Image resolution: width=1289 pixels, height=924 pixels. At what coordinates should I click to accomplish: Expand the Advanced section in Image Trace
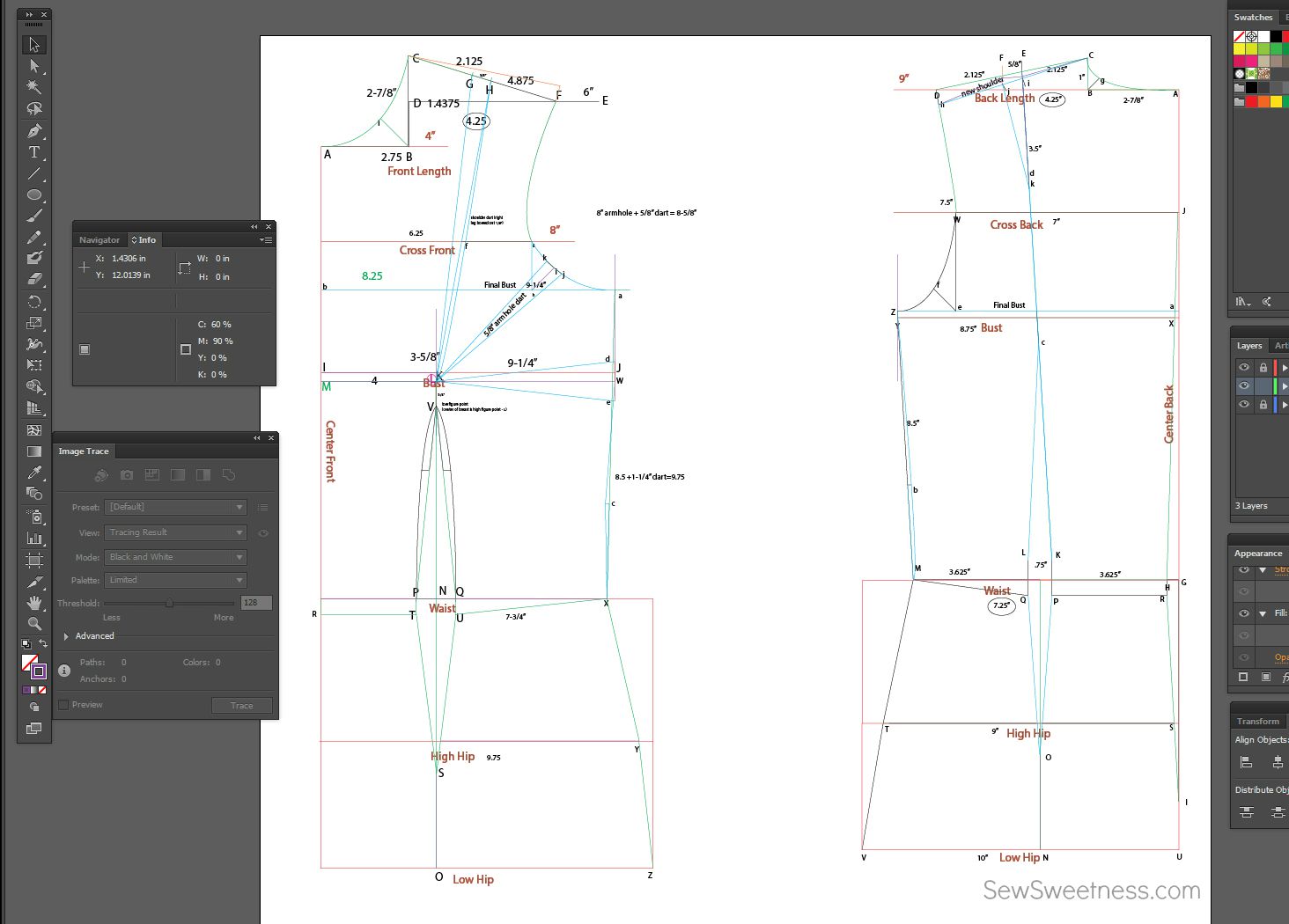67,636
